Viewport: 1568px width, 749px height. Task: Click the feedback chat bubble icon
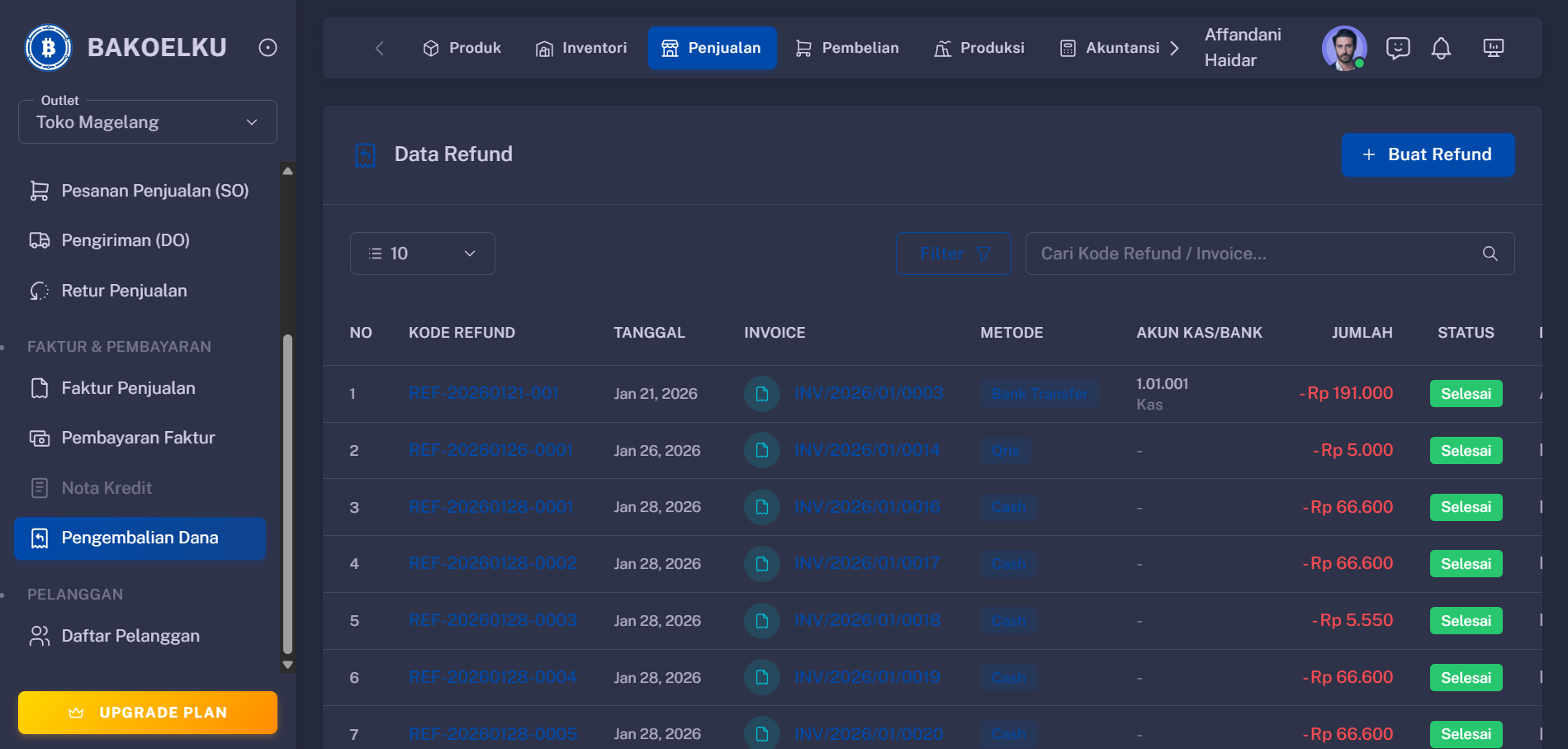pyautogui.click(x=1397, y=48)
